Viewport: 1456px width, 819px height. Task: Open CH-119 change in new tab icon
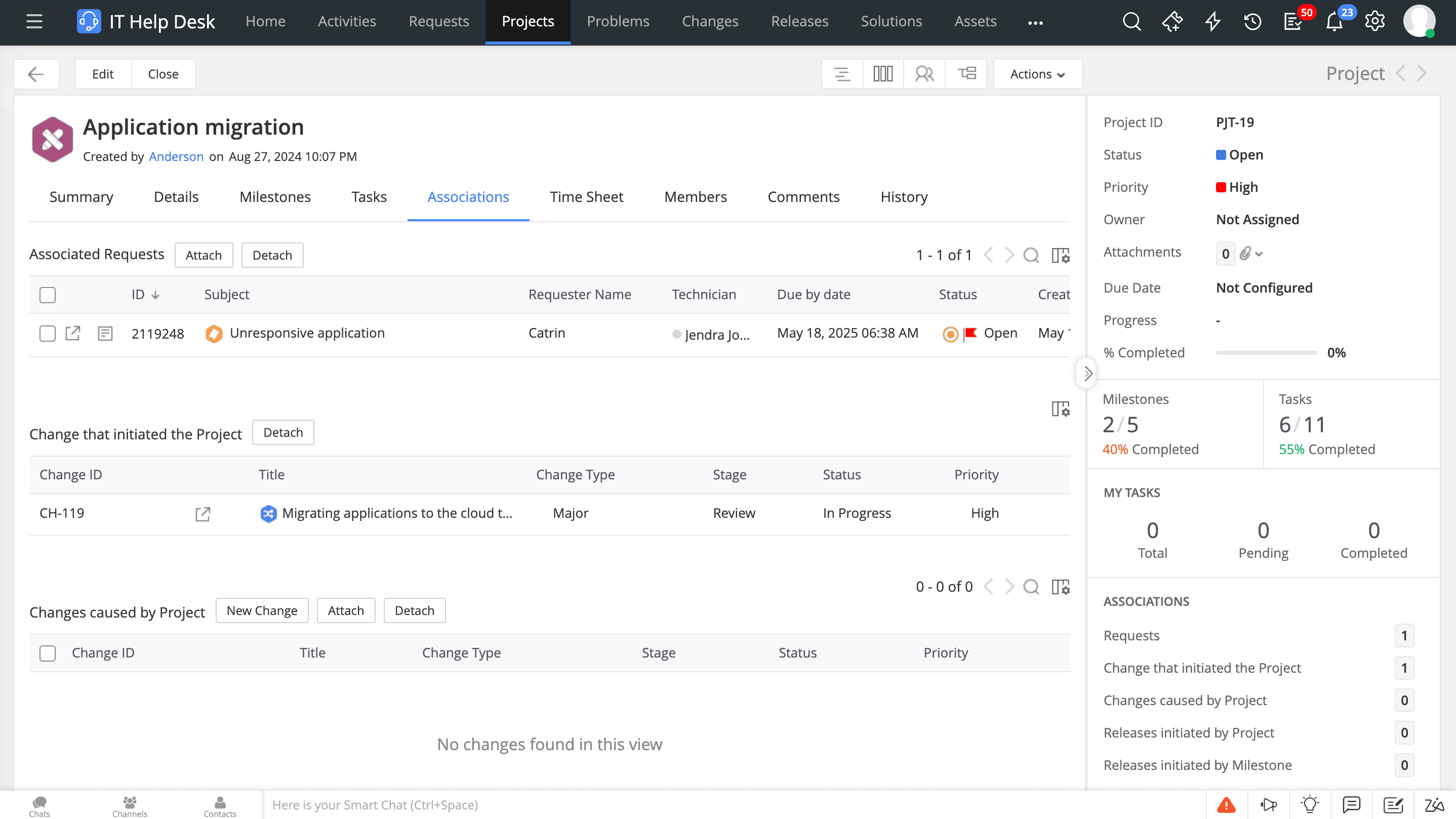coord(203,514)
